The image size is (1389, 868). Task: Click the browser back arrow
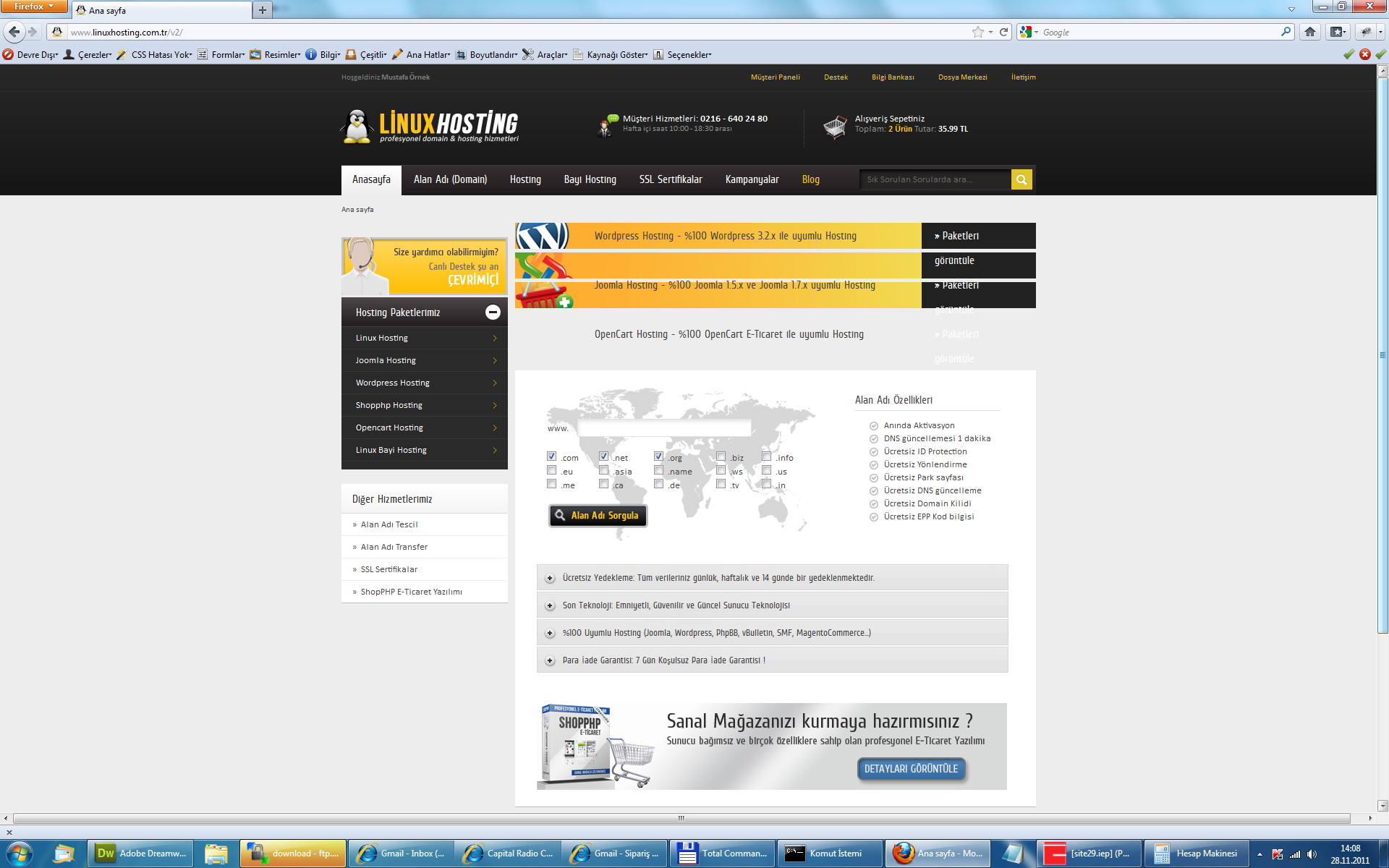pyautogui.click(x=14, y=32)
